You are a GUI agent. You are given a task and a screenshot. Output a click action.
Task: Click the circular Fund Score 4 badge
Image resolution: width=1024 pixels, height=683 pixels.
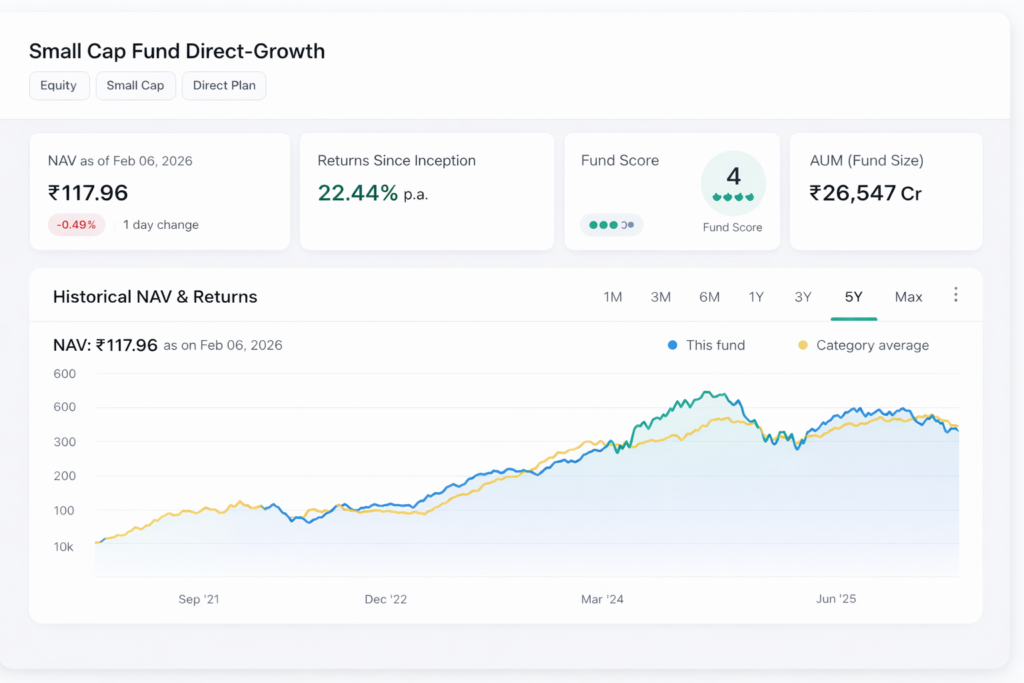pos(733,183)
